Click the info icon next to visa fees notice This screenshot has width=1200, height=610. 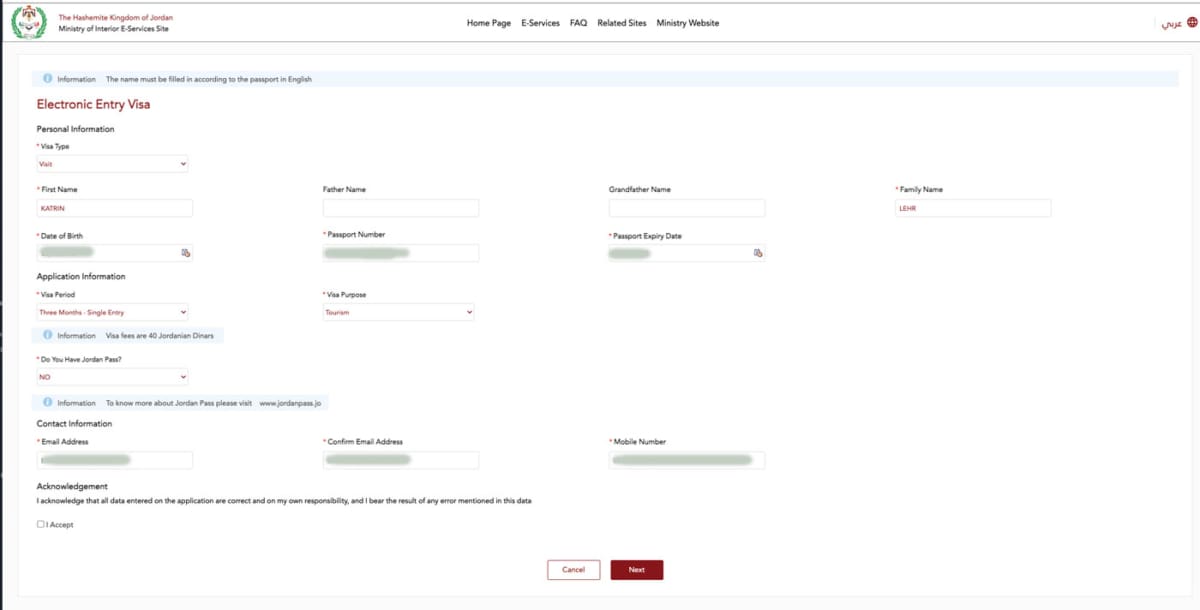47,335
